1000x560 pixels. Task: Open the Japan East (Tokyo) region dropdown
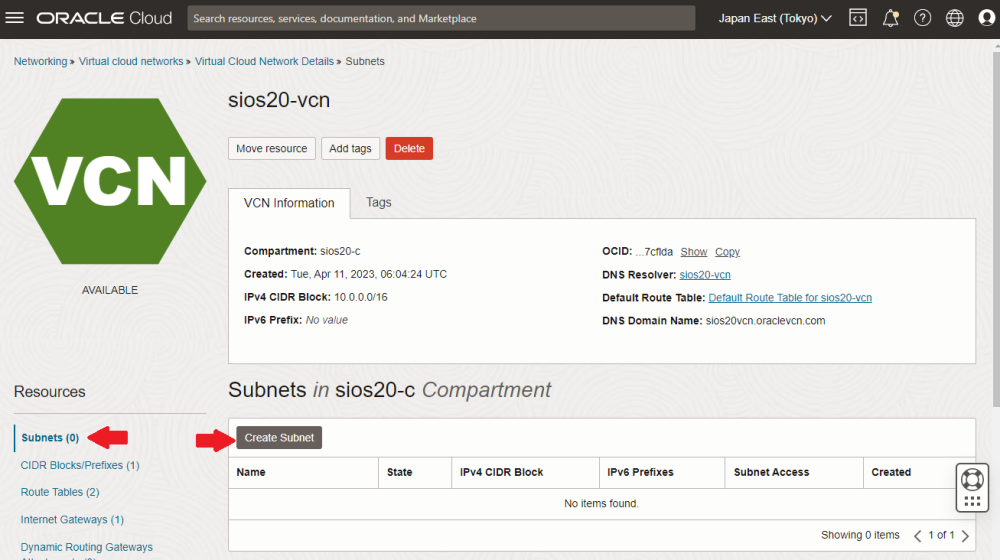775,18
